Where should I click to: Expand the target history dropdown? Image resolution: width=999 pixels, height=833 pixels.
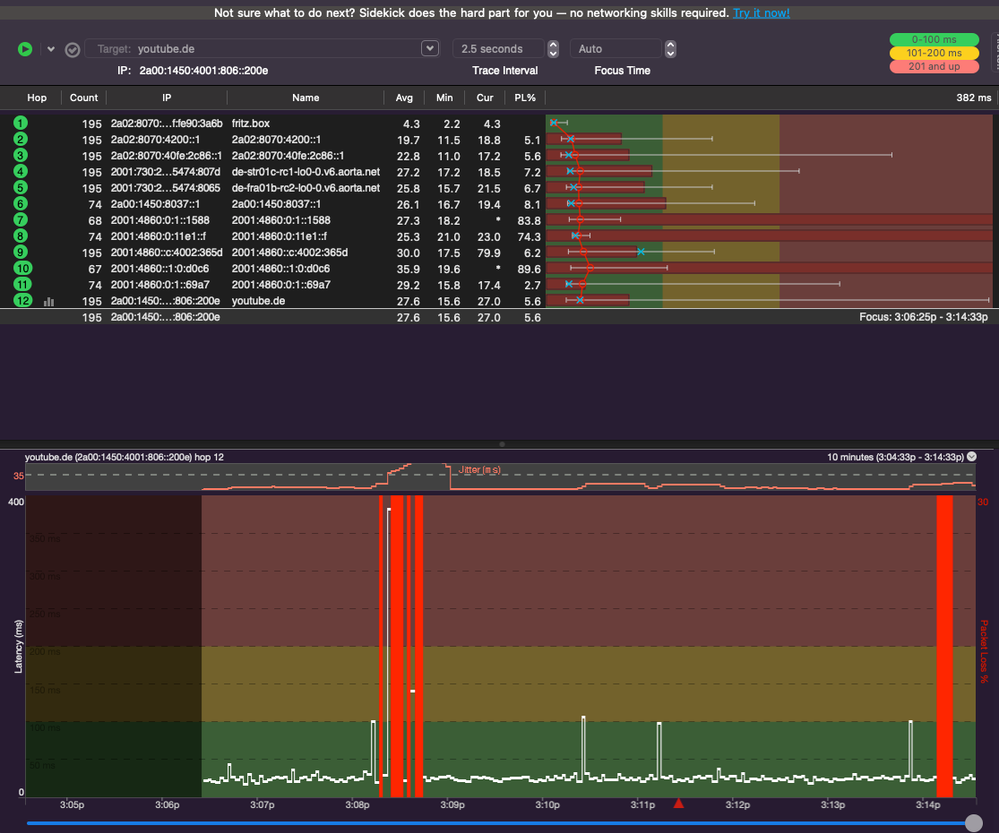[430, 49]
